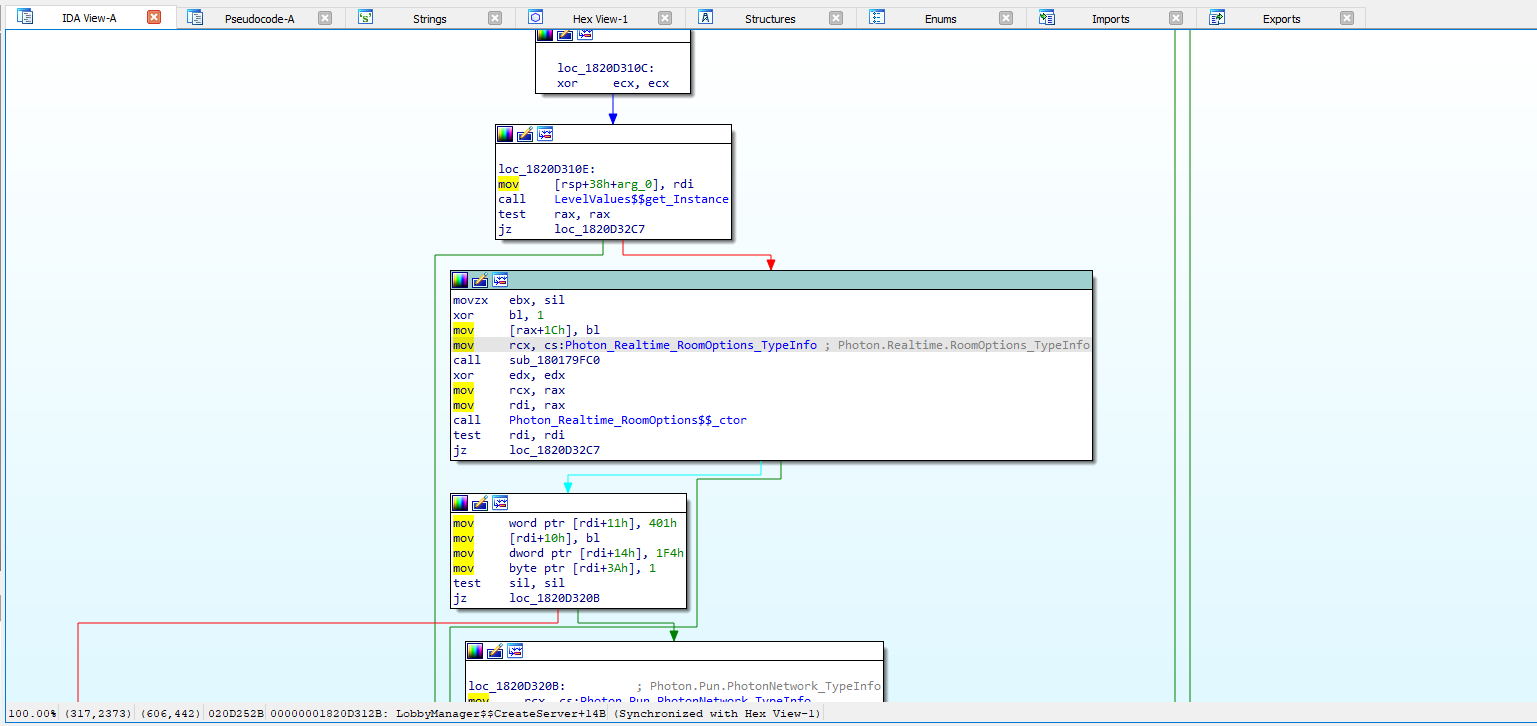Select the 'movzx ebx, sil' instruction
Viewport: 1537px width, 726px height.
(x=509, y=300)
